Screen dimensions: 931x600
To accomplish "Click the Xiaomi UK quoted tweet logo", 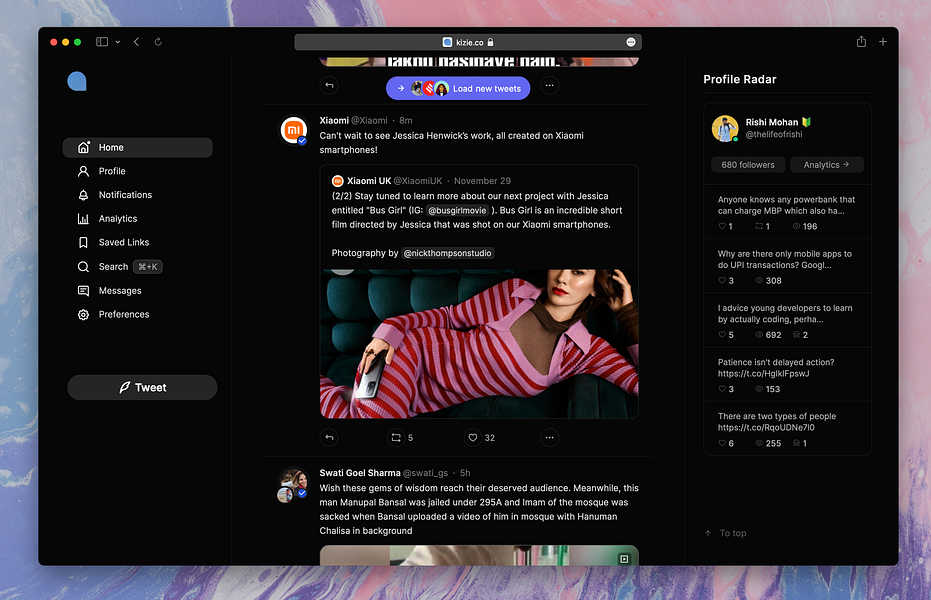I will coord(337,181).
